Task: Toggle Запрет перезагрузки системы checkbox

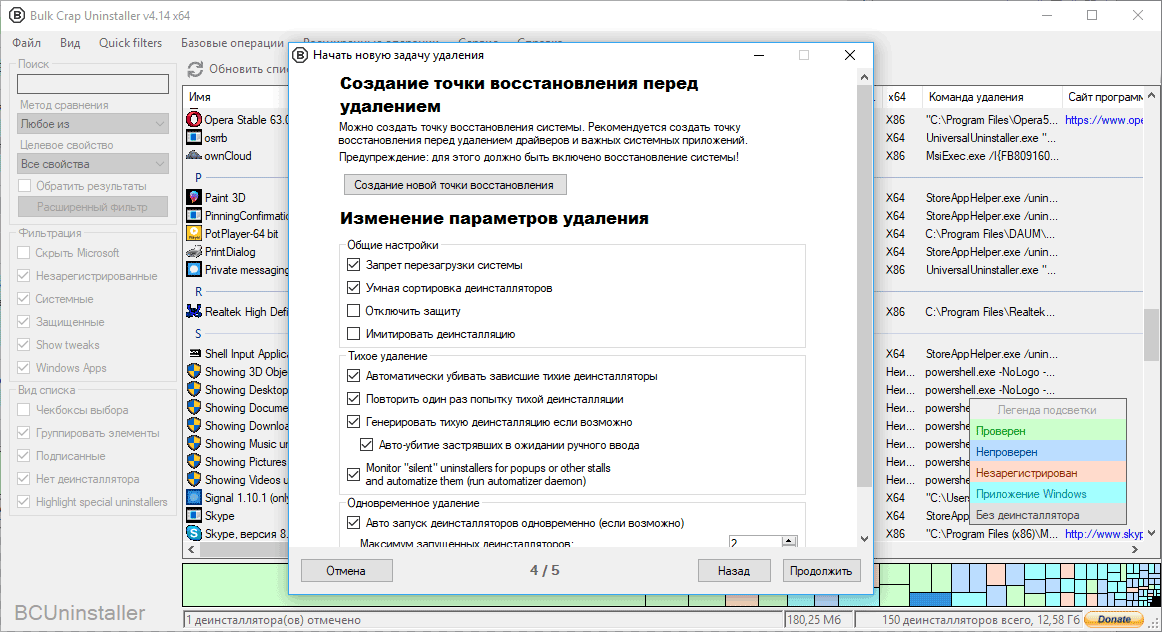Action: coord(353,265)
